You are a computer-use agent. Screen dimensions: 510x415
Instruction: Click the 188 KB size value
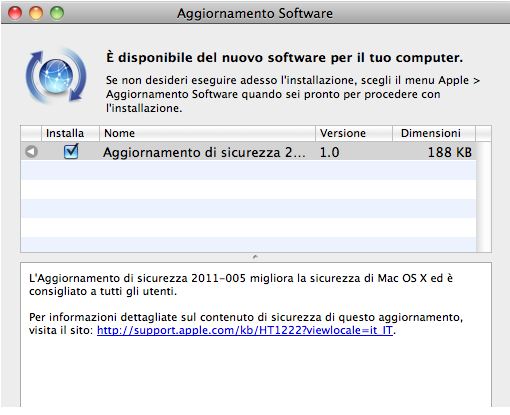(450, 152)
